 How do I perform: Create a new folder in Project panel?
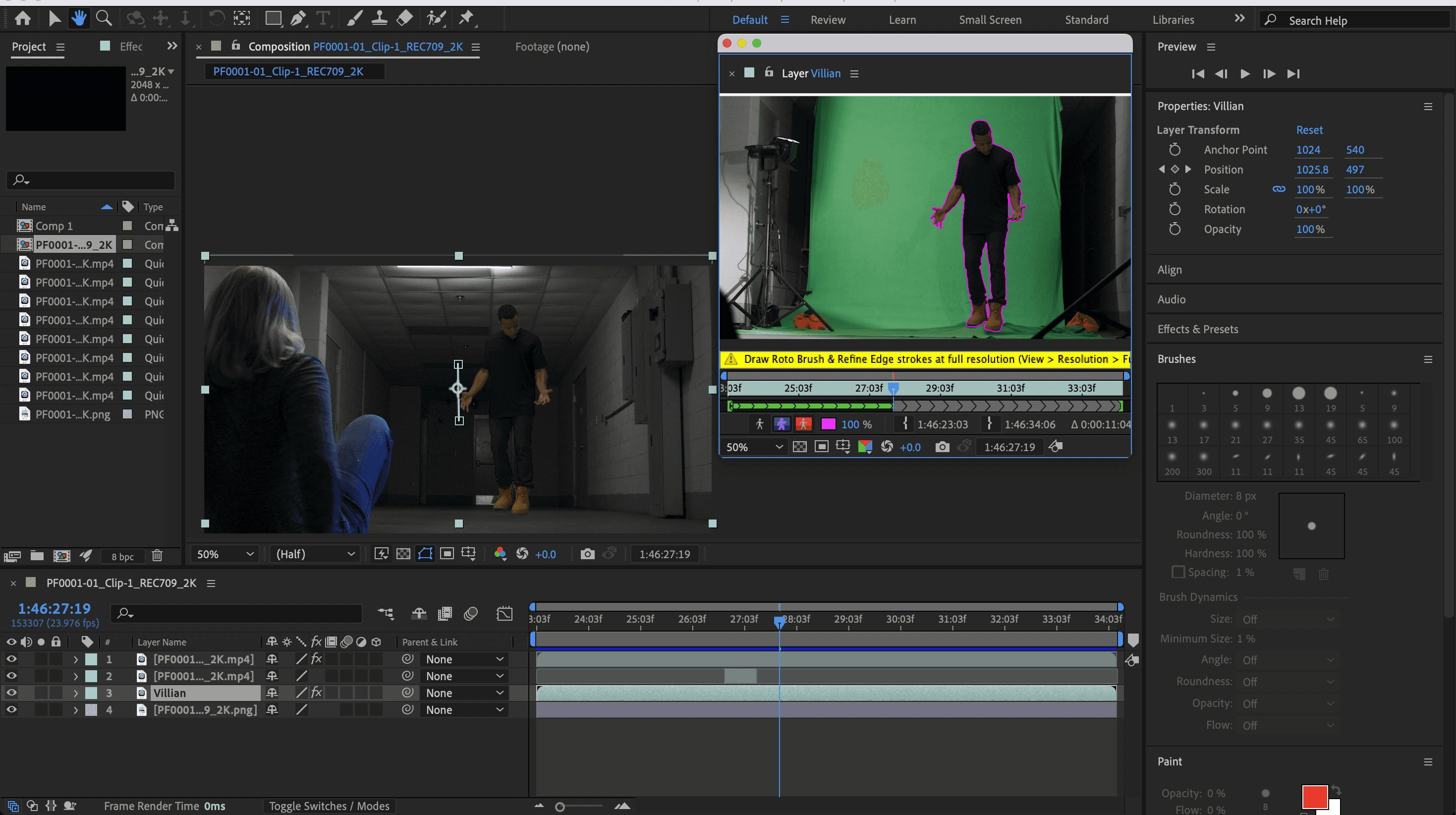[37, 556]
